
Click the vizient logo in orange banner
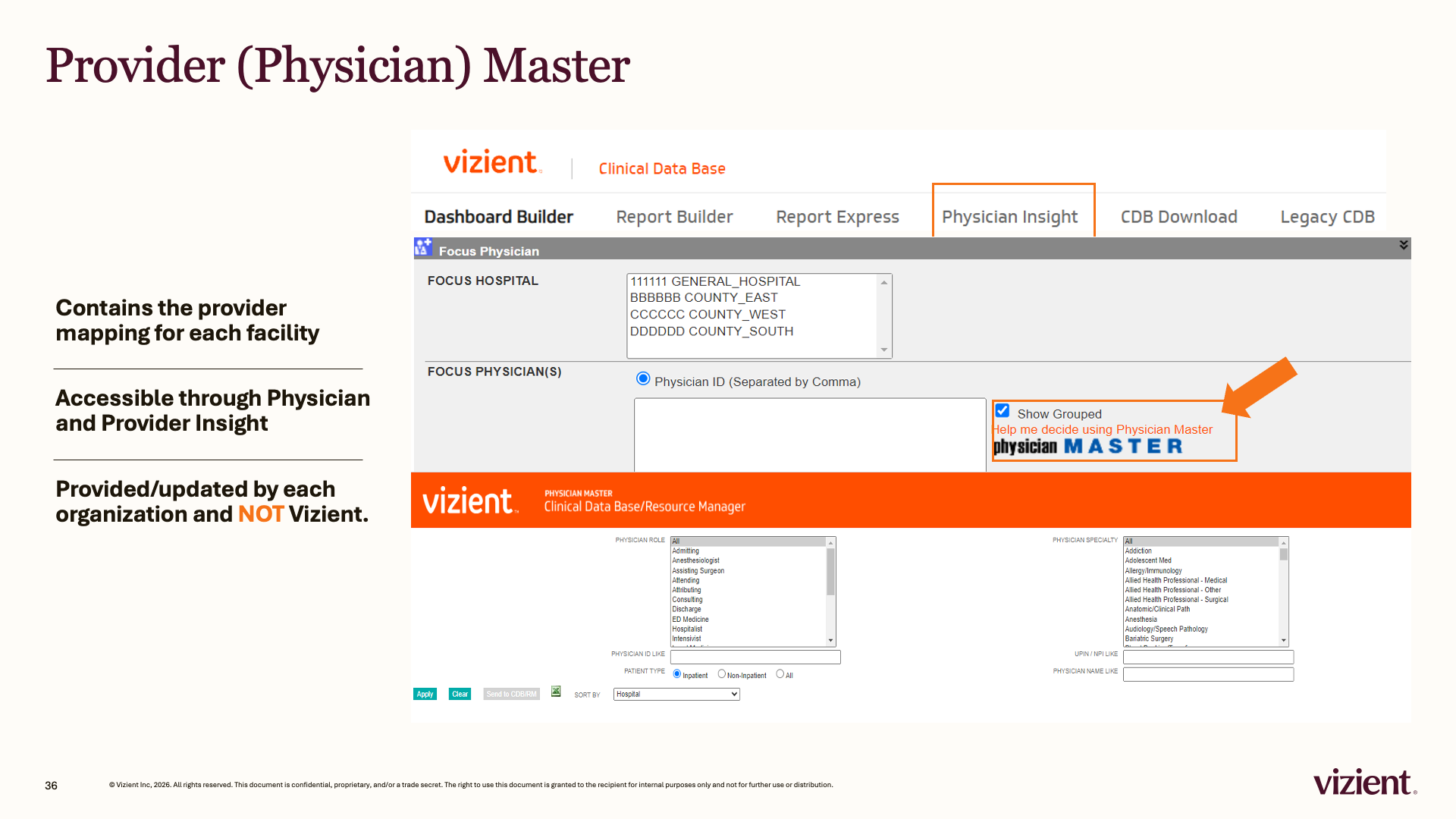point(470,501)
